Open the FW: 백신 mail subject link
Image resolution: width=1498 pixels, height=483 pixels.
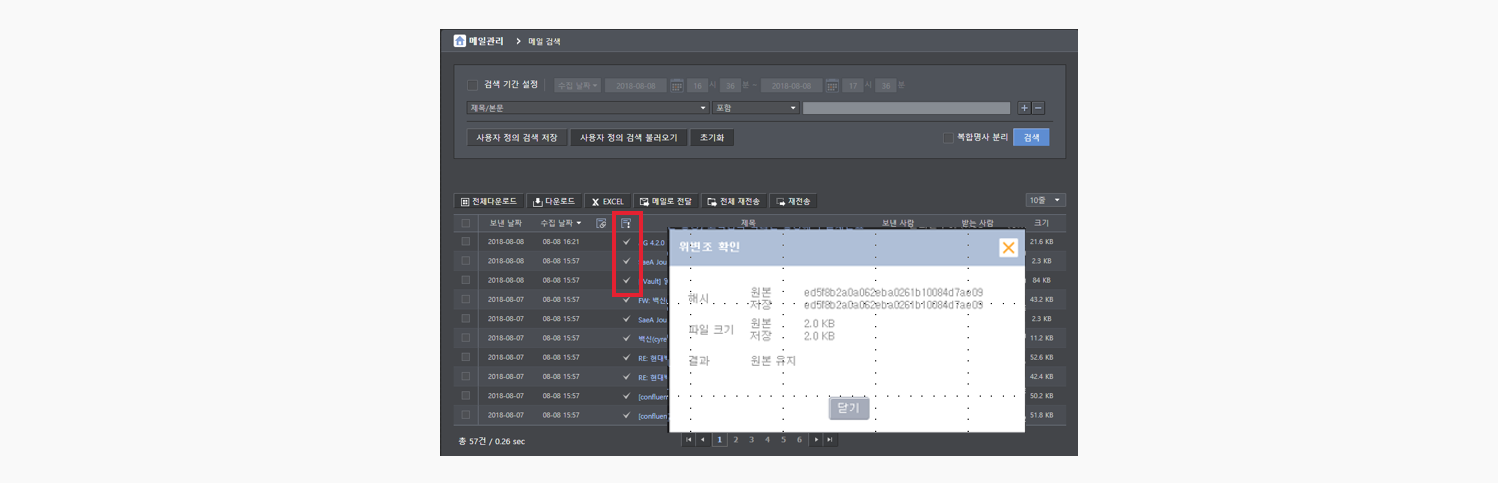652,299
